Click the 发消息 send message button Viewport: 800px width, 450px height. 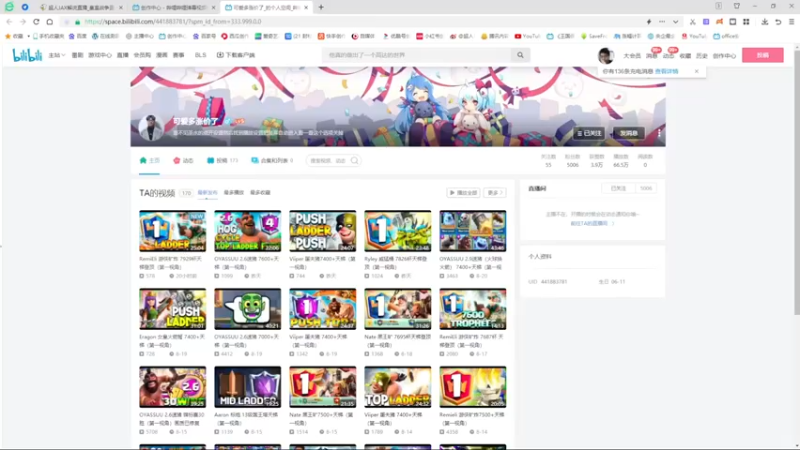pyautogui.click(x=629, y=133)
